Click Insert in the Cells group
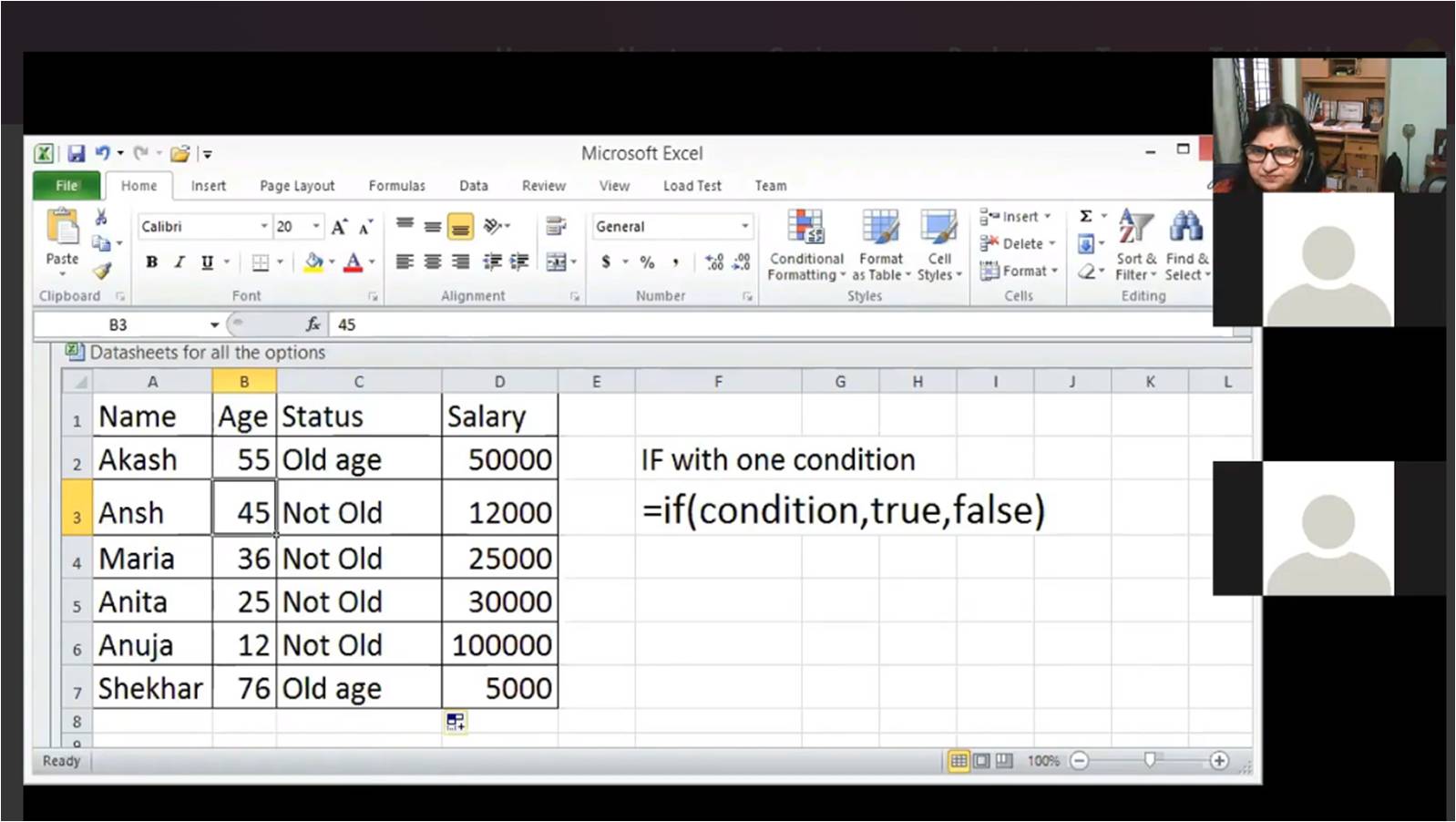The image size is (1456, 822). tap(1015, 217)
